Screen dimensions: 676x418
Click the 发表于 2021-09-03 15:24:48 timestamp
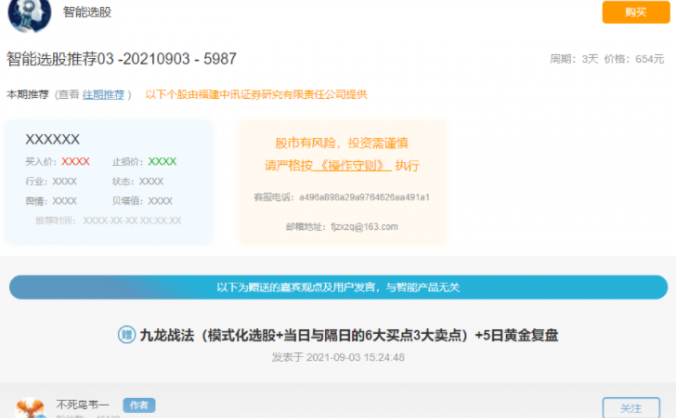pos(338,357)
